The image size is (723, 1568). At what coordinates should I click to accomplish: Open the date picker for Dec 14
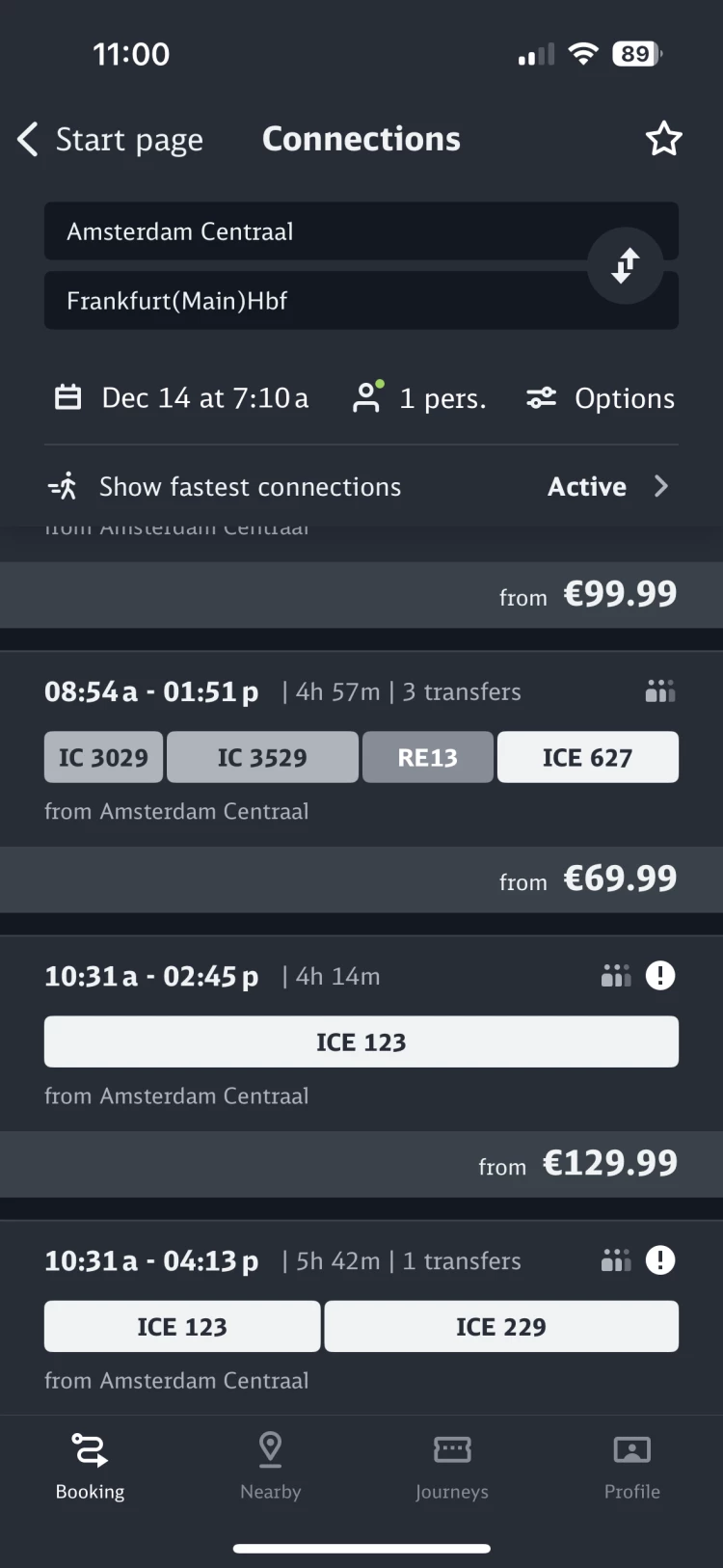[182, 398]
